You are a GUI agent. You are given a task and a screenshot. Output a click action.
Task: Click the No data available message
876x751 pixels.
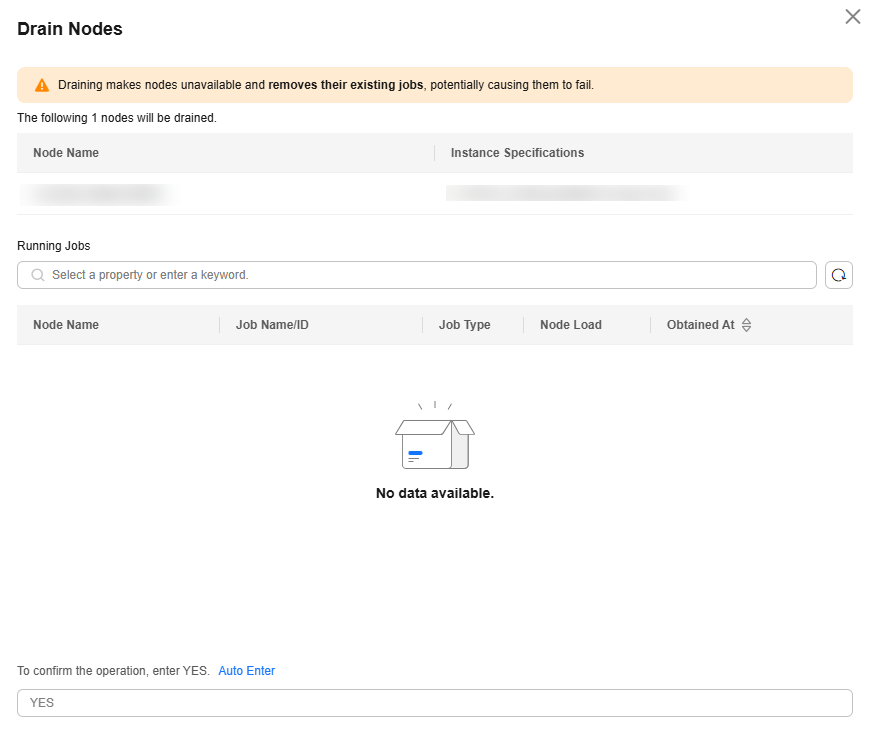(434, 493)
